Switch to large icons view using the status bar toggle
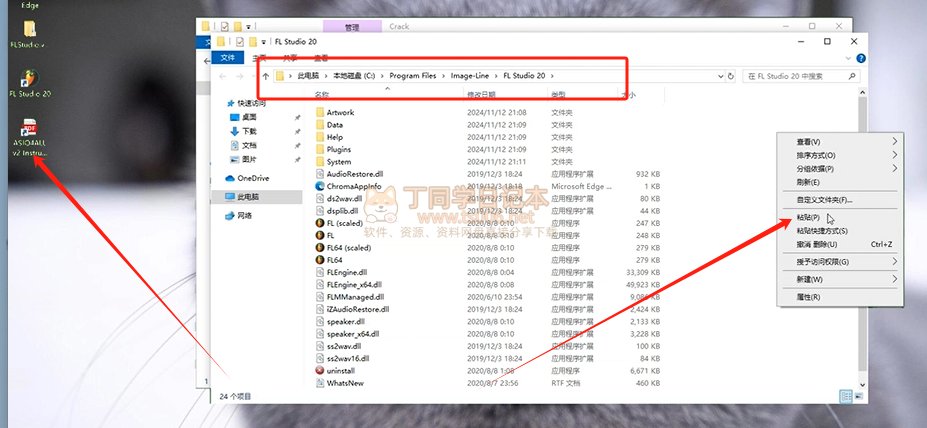927x428 pixels. (858, 396)
